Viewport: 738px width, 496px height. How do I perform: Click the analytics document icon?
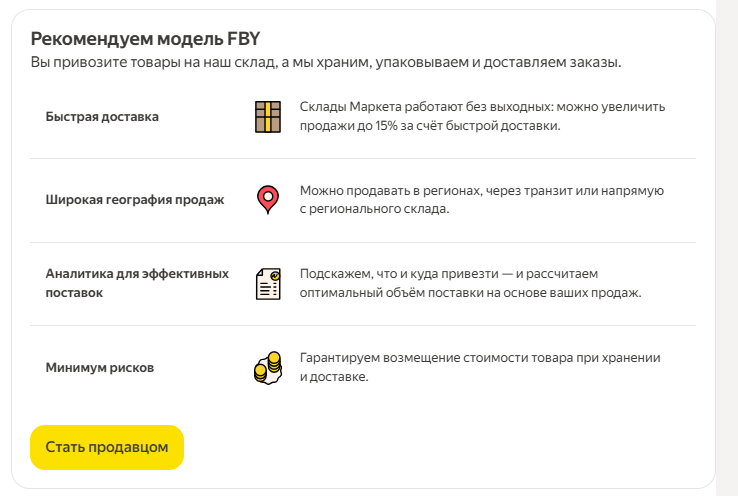267,284
